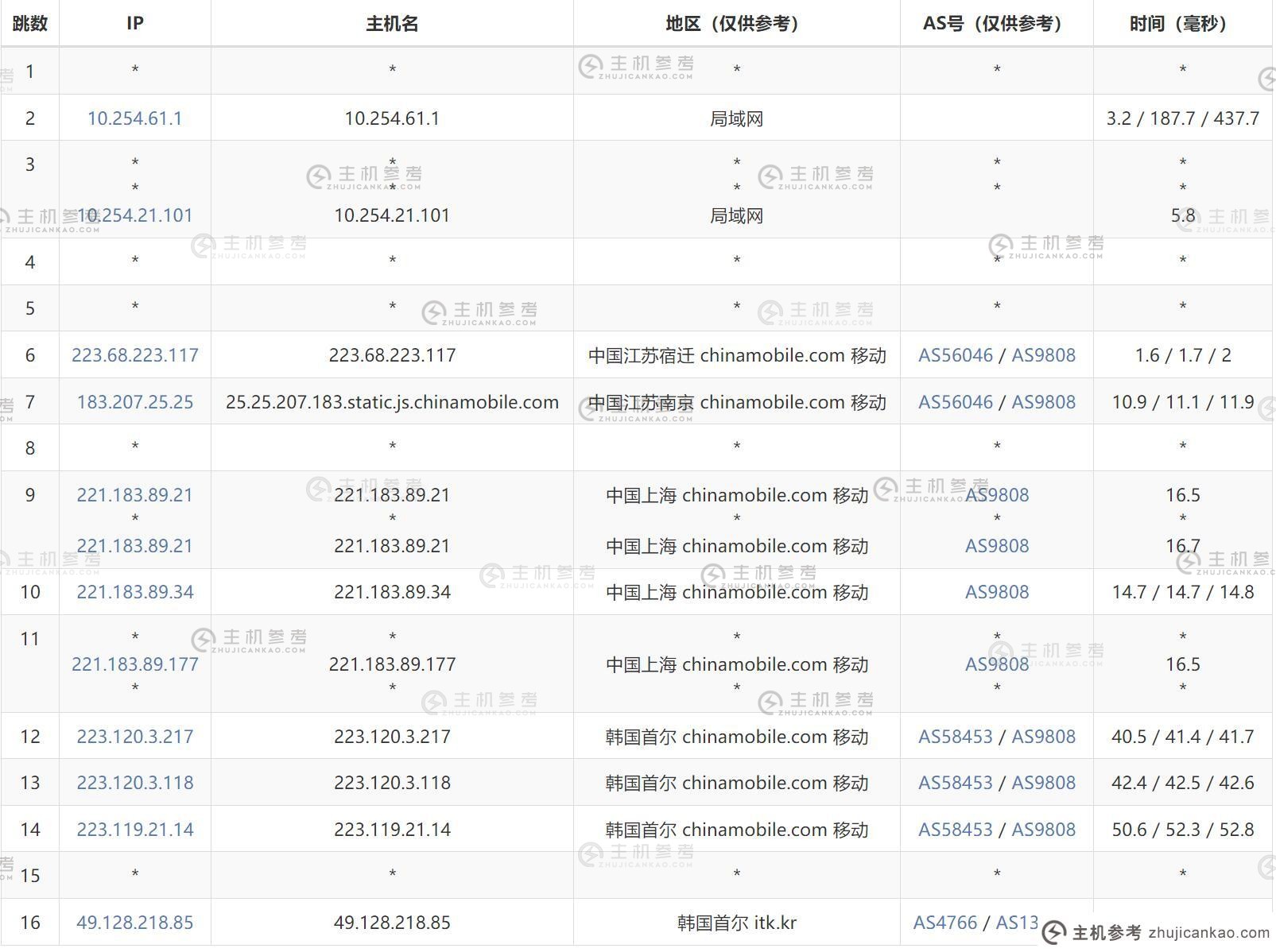Select hostname cell 49.128.218.85
The width and height of the screenshot is (1276, 952).
392,923
